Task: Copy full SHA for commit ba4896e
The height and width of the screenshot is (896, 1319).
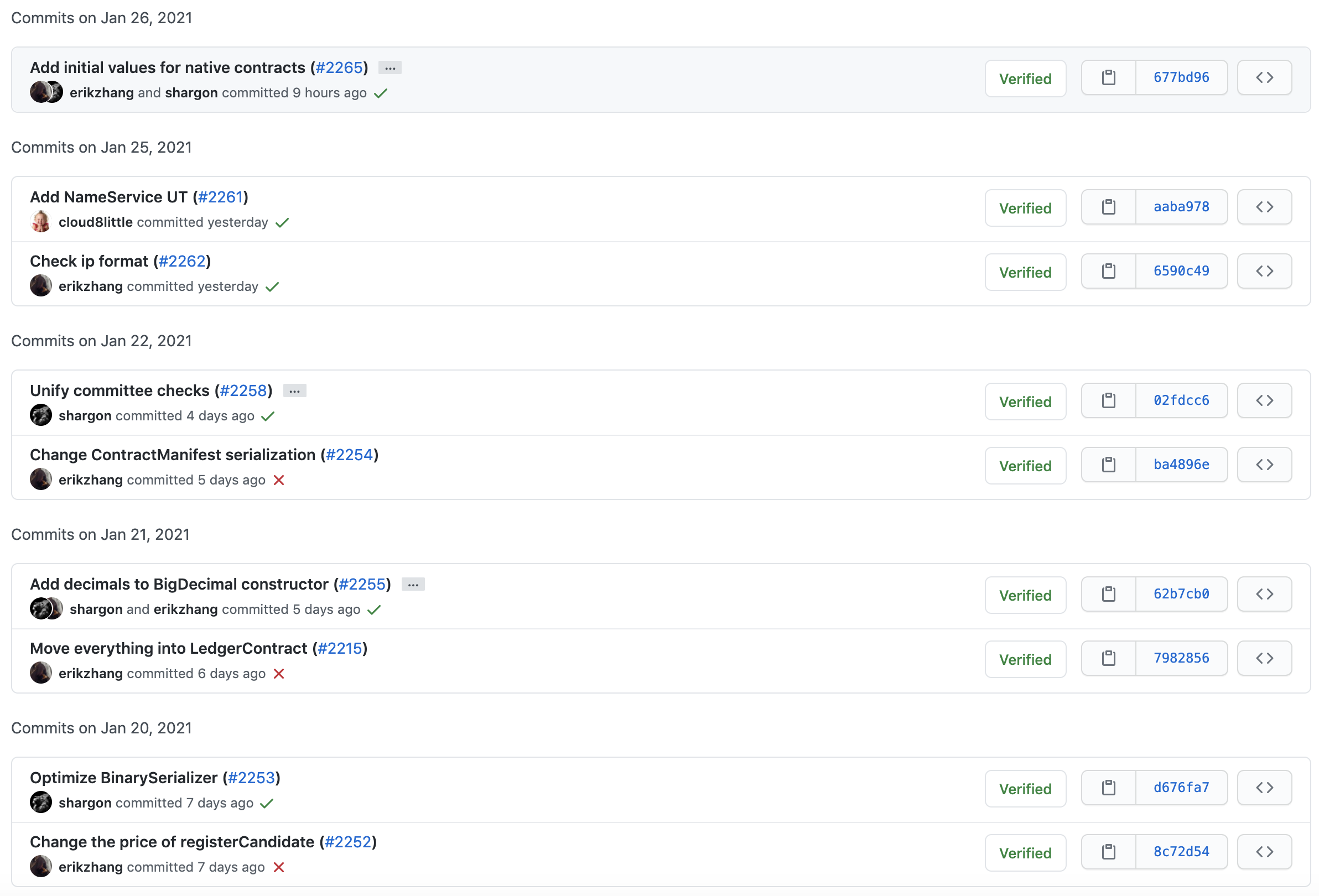Action: click(1108, 465)
